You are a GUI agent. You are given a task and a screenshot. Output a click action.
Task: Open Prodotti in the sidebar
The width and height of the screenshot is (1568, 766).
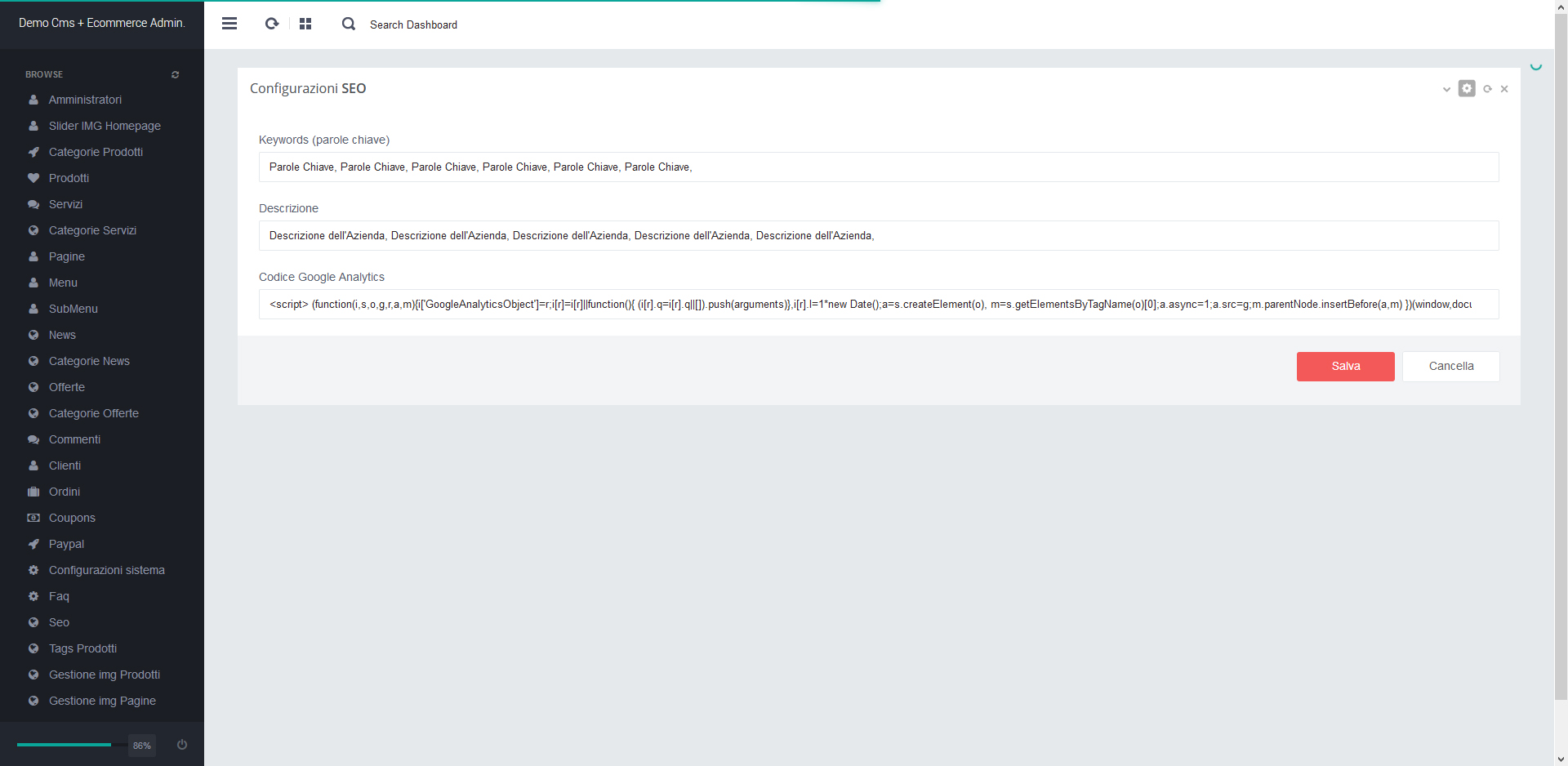tap(69, 178)
